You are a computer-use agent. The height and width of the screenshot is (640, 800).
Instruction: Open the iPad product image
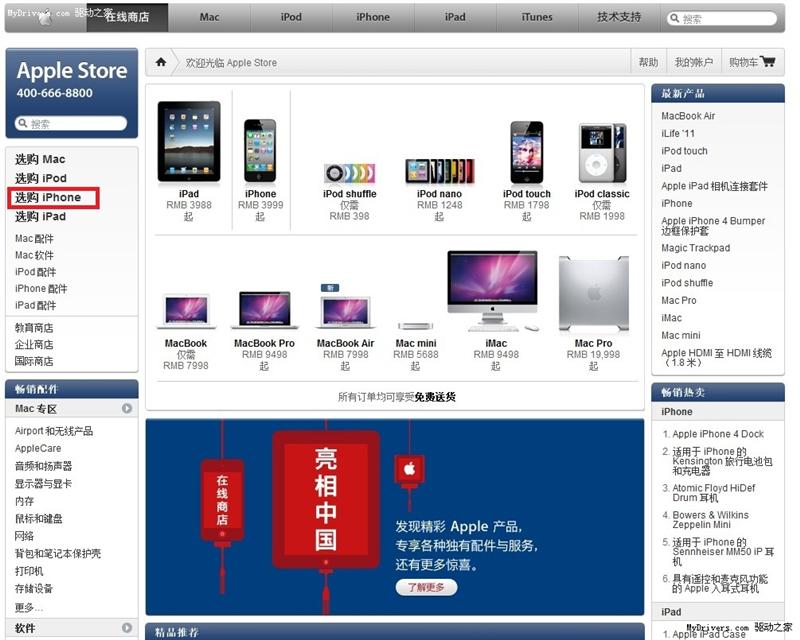tap(189, 141)
